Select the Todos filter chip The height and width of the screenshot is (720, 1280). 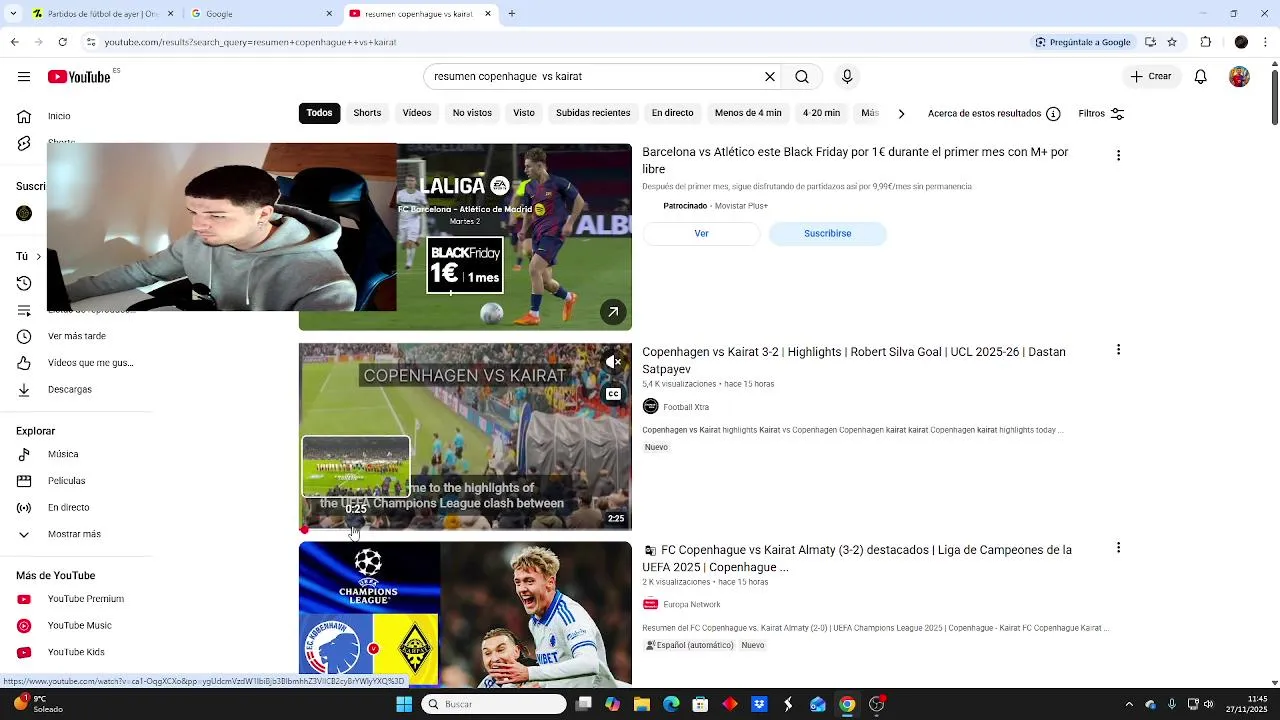319,113
